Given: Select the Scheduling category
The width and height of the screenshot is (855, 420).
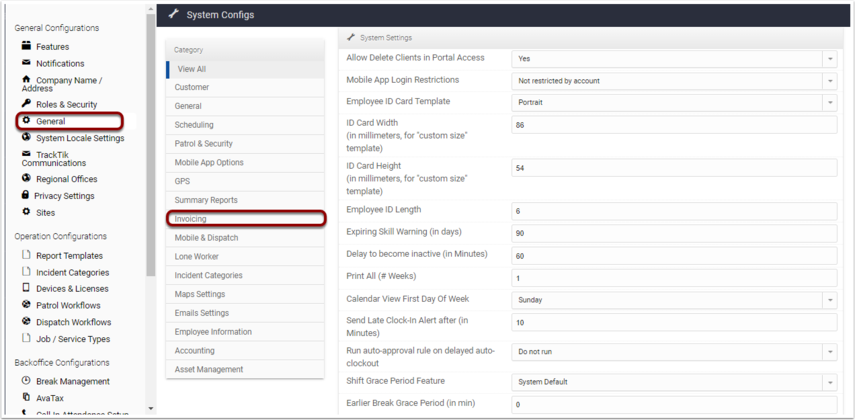Looking at the screenshot, I should tap(245, 125).
